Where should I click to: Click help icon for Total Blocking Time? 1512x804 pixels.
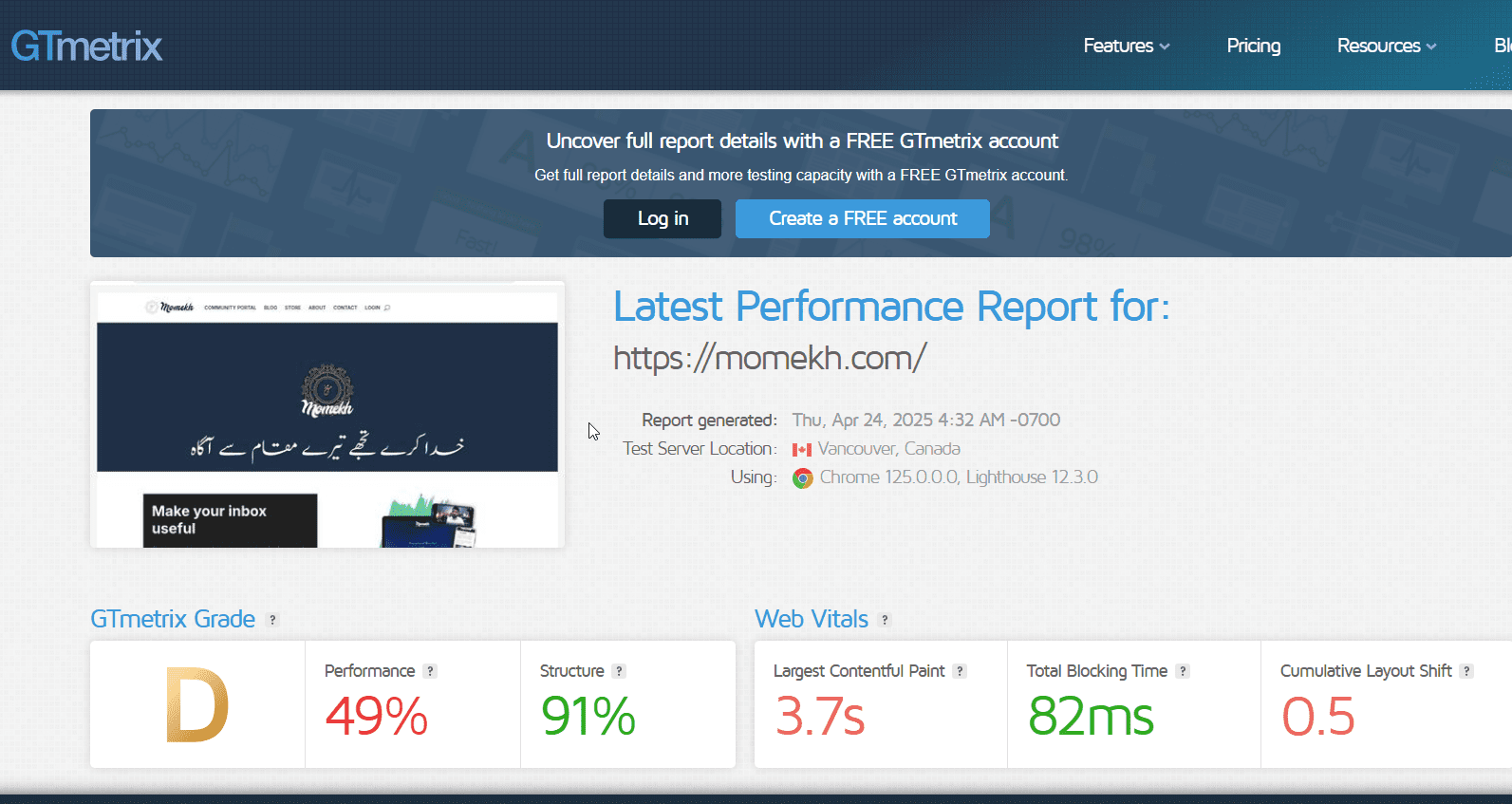(1183, 671)
